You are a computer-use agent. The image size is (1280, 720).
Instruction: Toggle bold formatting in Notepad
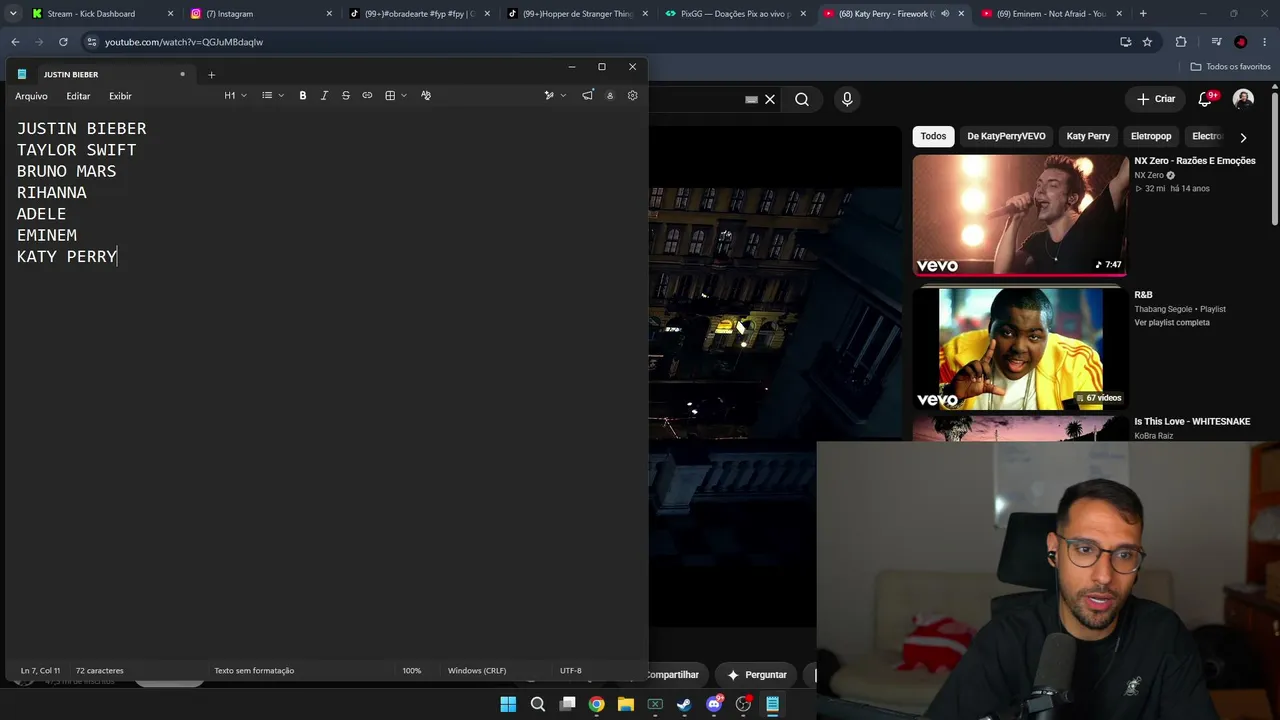click(x=303, y=96)
